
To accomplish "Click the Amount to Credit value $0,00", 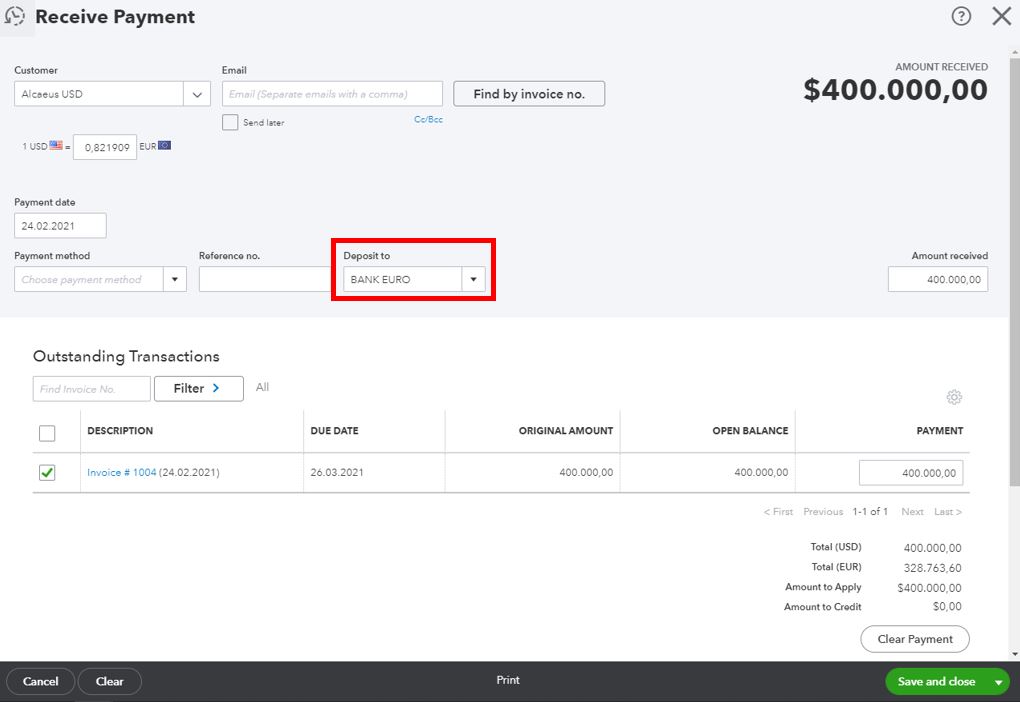I will coord(947,606).
